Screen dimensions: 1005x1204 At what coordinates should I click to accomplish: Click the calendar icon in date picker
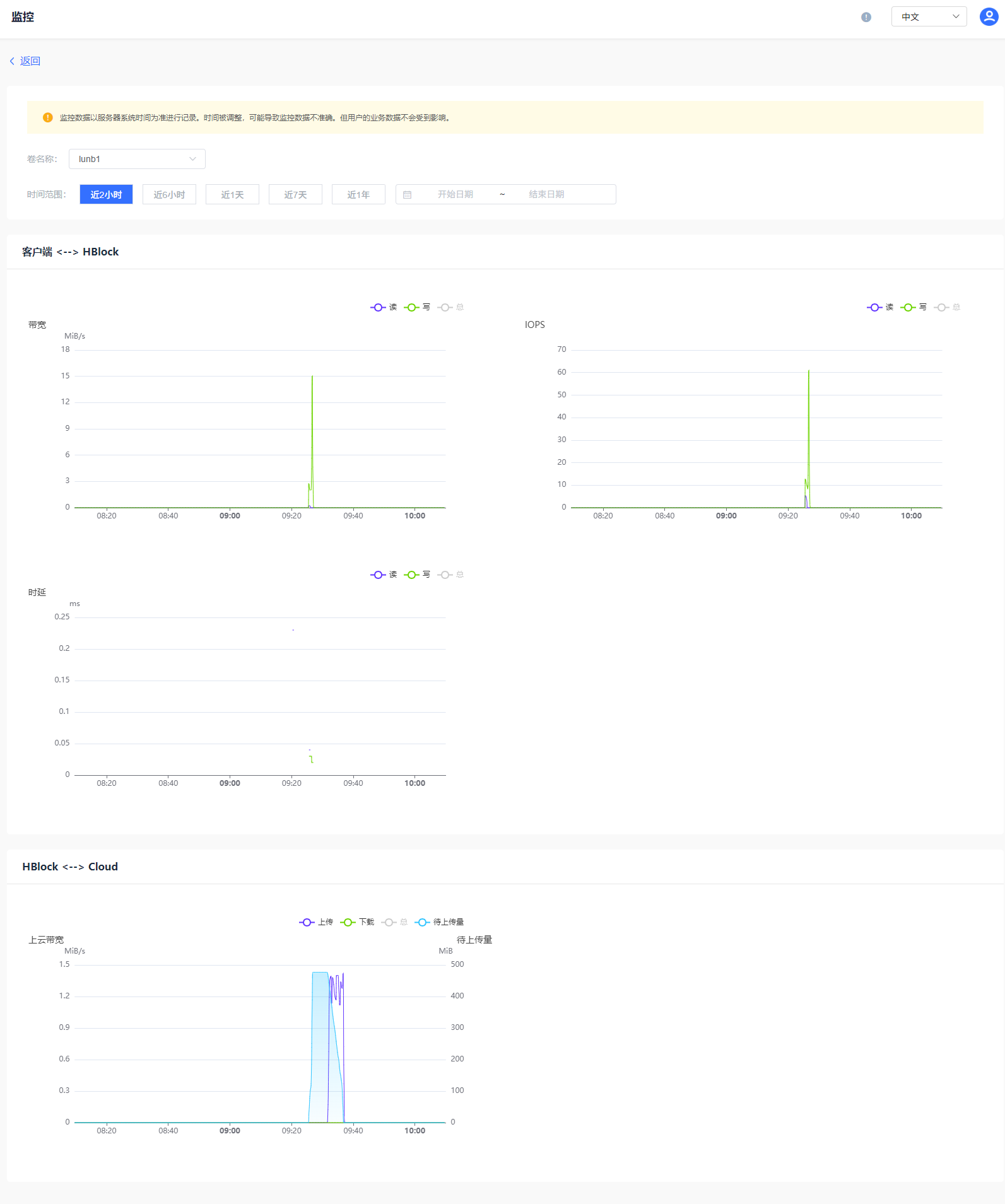pyautogui.click(x=408, y=195)
